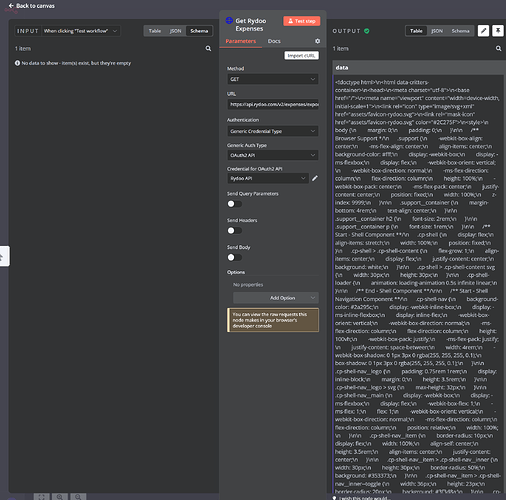Turn on Send Headers switch
This screenshot has width=506, height=500.
click(234, 231)
